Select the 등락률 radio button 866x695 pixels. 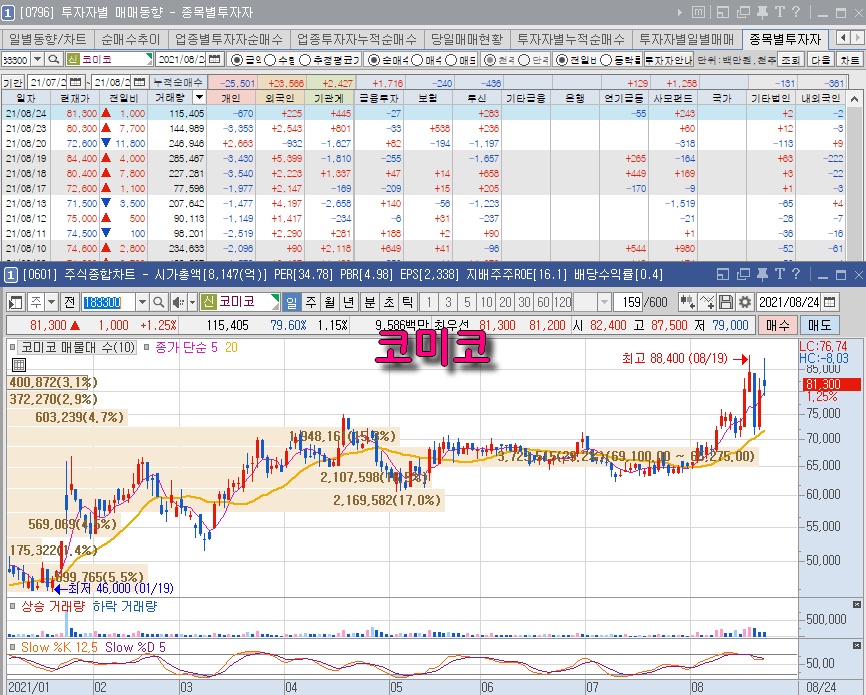tap(606, 60)
